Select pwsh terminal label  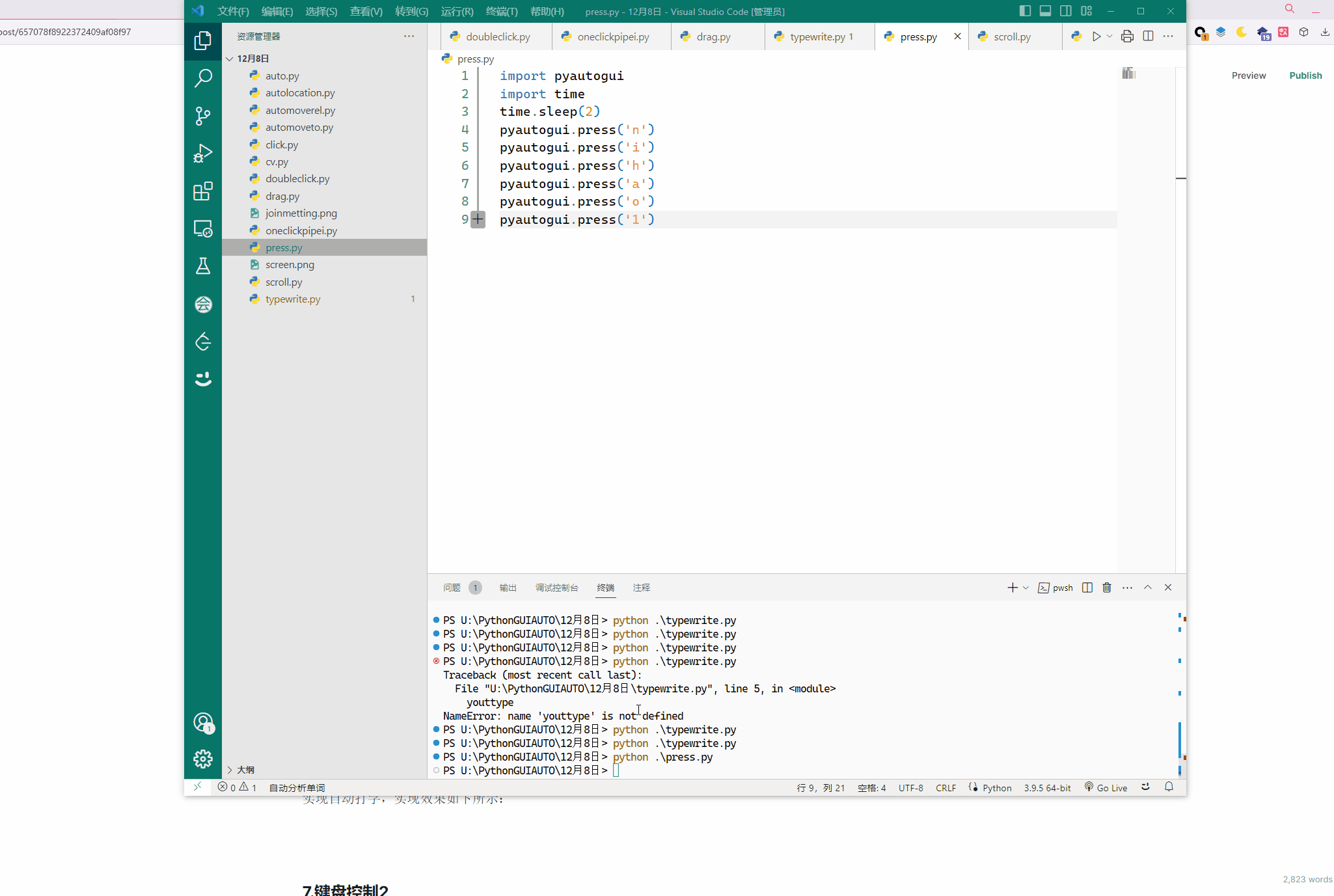(x=1055, y=588)
